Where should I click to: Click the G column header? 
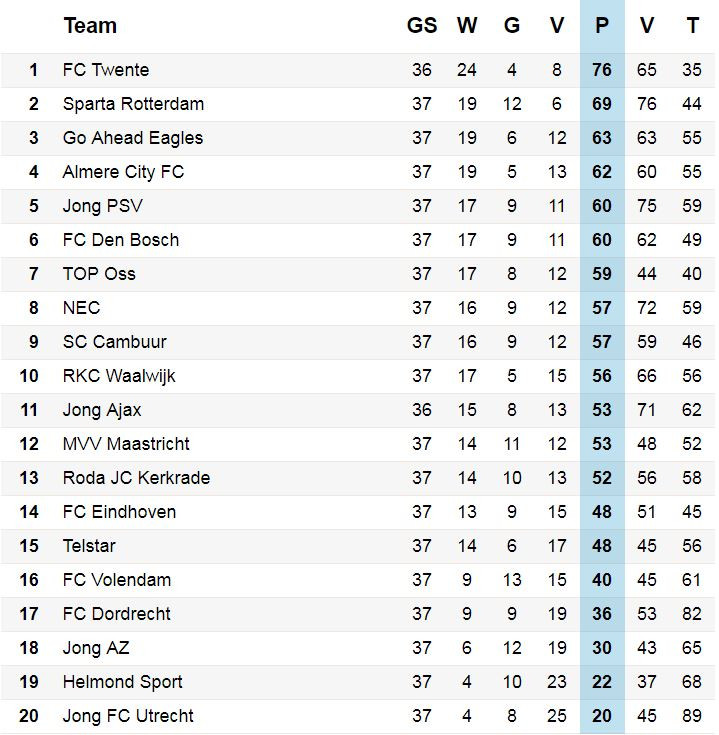pos(512,26)
